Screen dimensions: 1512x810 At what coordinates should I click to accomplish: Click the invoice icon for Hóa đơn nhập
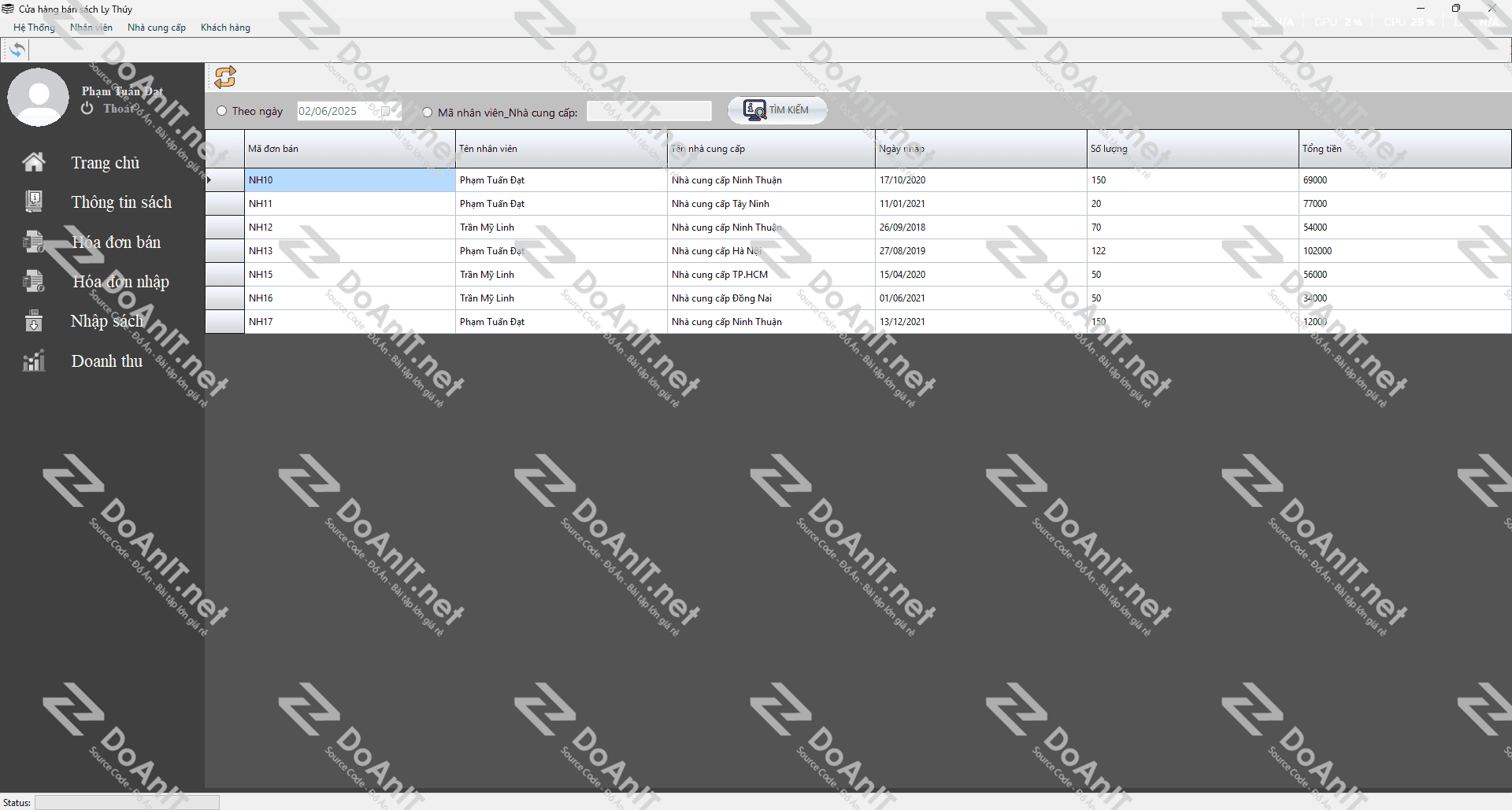pyautogui.click(x=34, y=281)
